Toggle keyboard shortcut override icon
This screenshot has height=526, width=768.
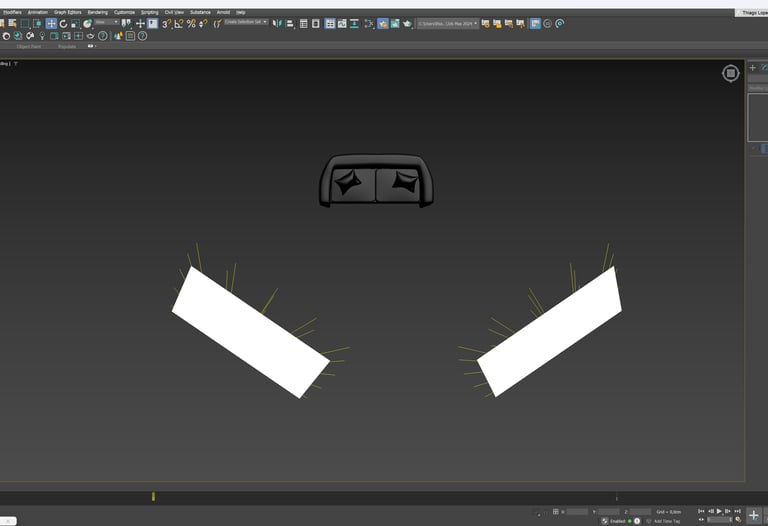(153, 24)
